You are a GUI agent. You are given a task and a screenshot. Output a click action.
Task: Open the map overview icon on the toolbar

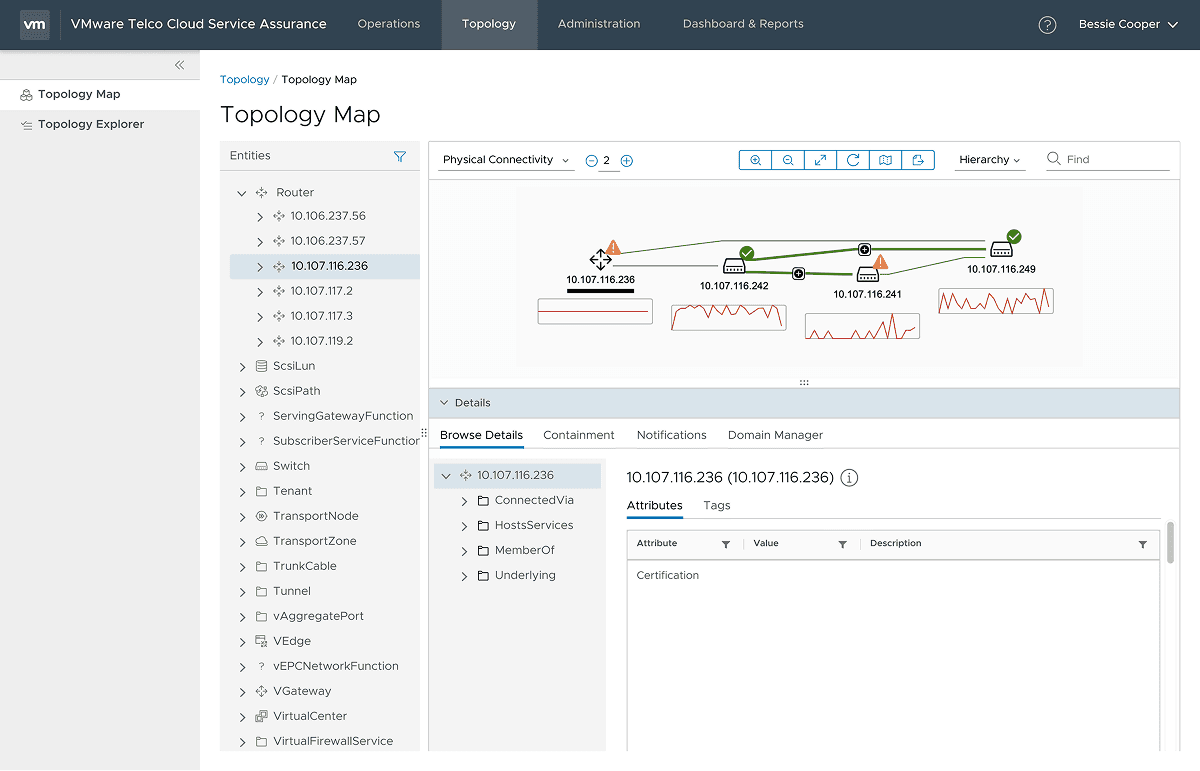point(885,159)
